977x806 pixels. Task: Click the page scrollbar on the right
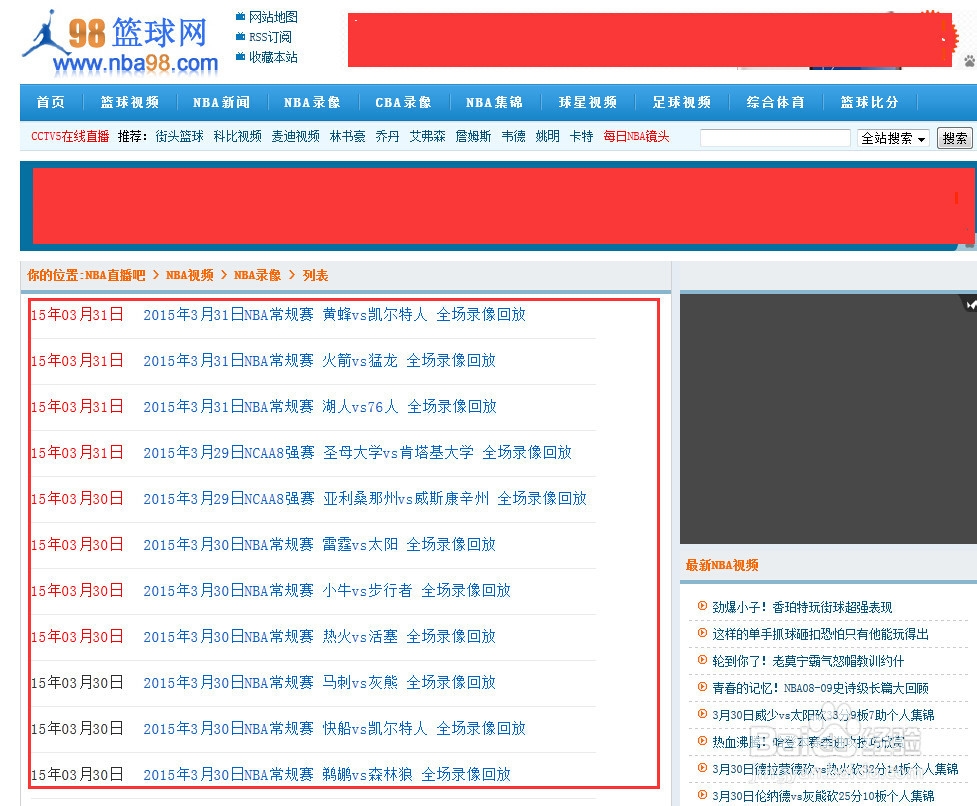pos(971,400)
